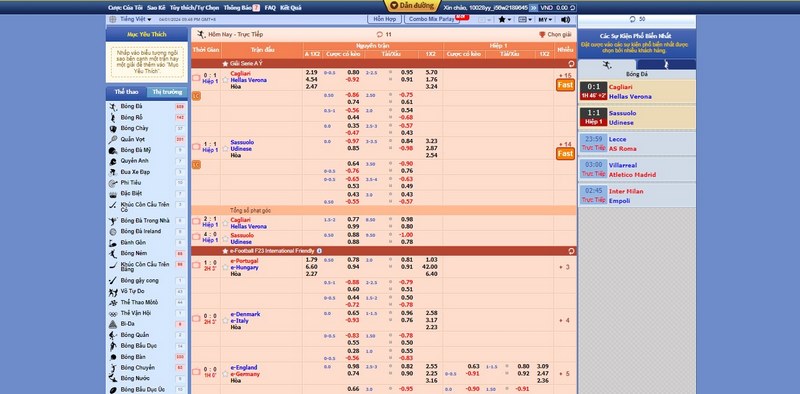Click the Combo Mix Parlay button
Viewport: 800px width, 394px height.
coord(431,19)
